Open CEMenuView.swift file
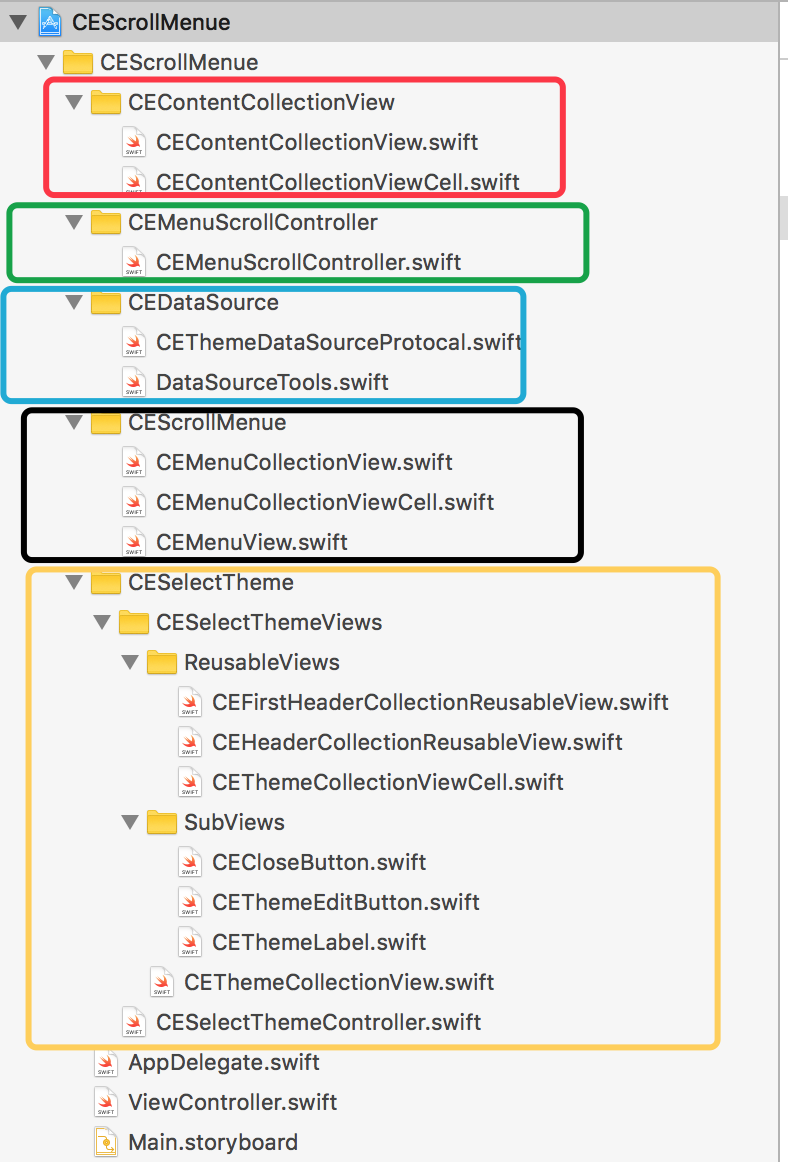Screen dimensions: 788x1162 pyautogui.click(x=251, y=542)
